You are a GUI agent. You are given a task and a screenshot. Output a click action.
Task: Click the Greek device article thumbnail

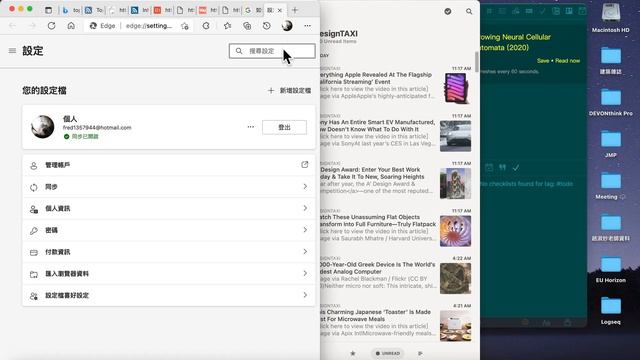456,278
